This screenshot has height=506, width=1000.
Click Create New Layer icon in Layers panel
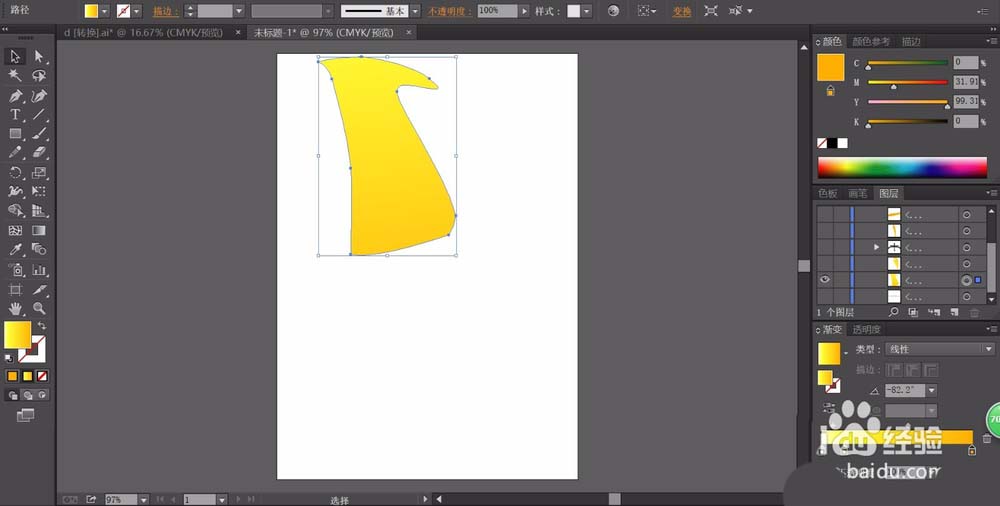coord(954,312)
